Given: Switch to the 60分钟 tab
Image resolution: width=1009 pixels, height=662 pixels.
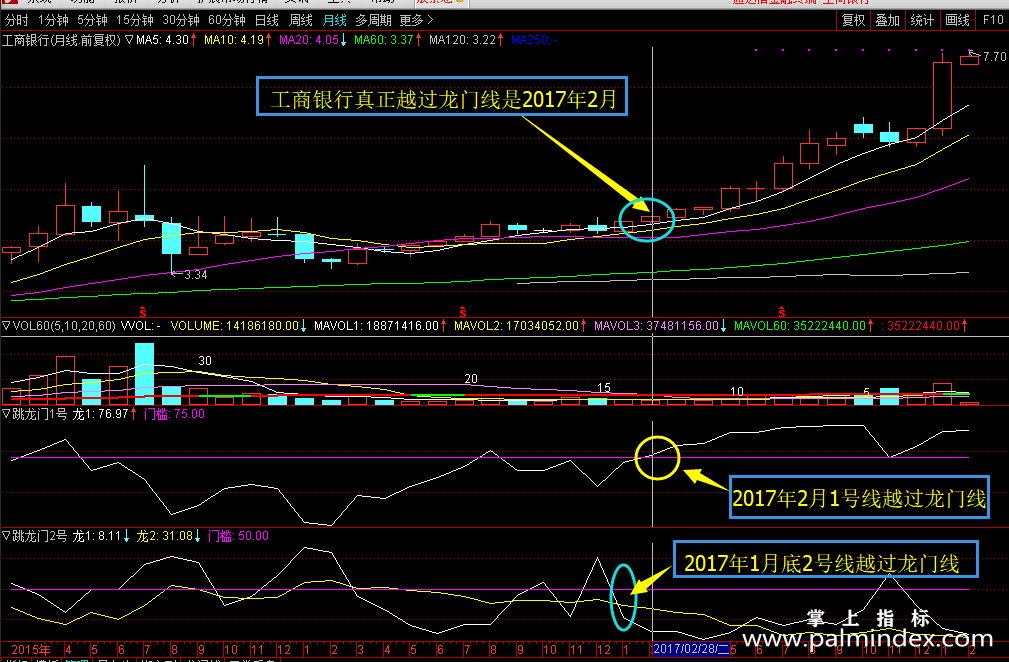Looking at the screenshot, I should click(227, 21).
